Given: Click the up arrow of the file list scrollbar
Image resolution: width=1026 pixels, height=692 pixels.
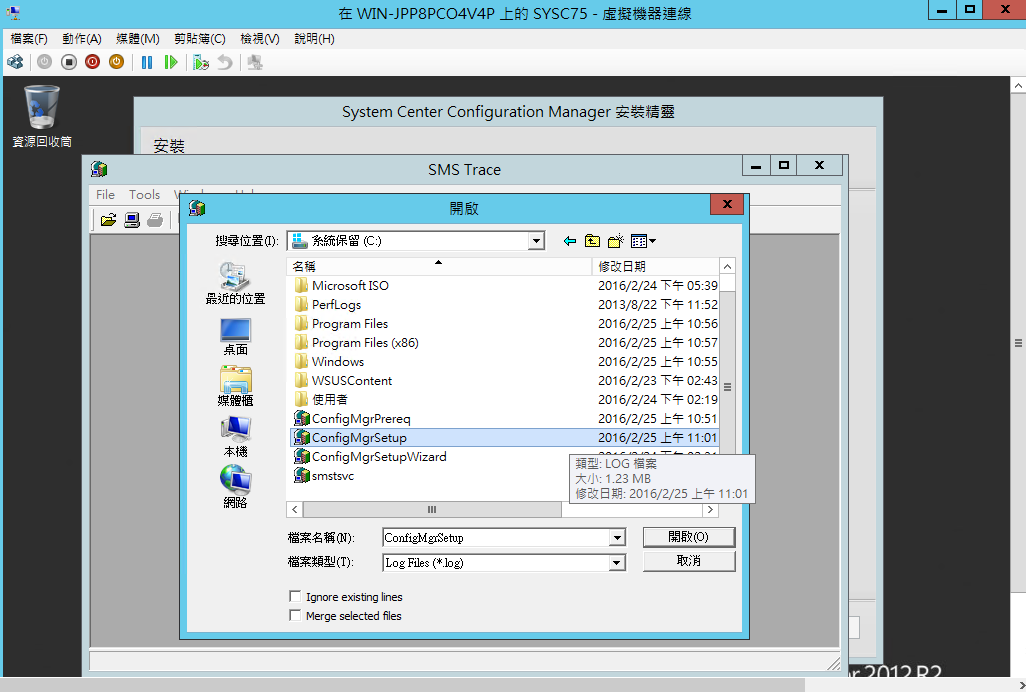Looking at the screenshot, I should point(727,266).
